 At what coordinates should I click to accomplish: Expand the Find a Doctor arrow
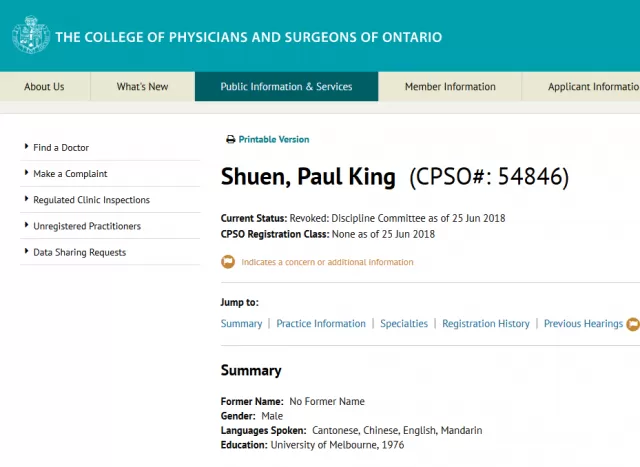pyautogui.click(x=27, y=146)
